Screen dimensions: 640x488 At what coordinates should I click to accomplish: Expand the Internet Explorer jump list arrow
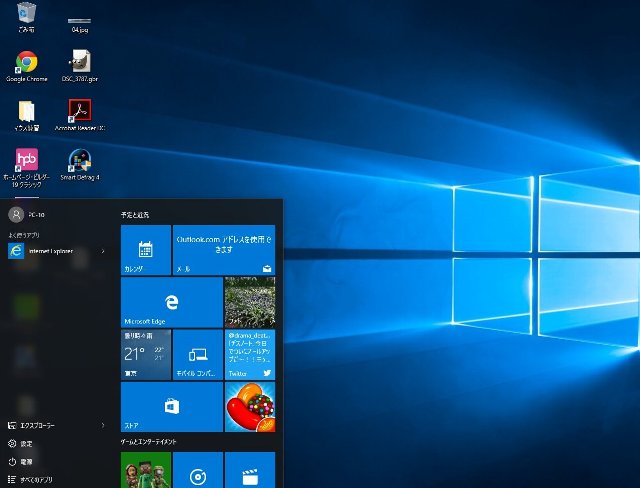pos(104,250)
